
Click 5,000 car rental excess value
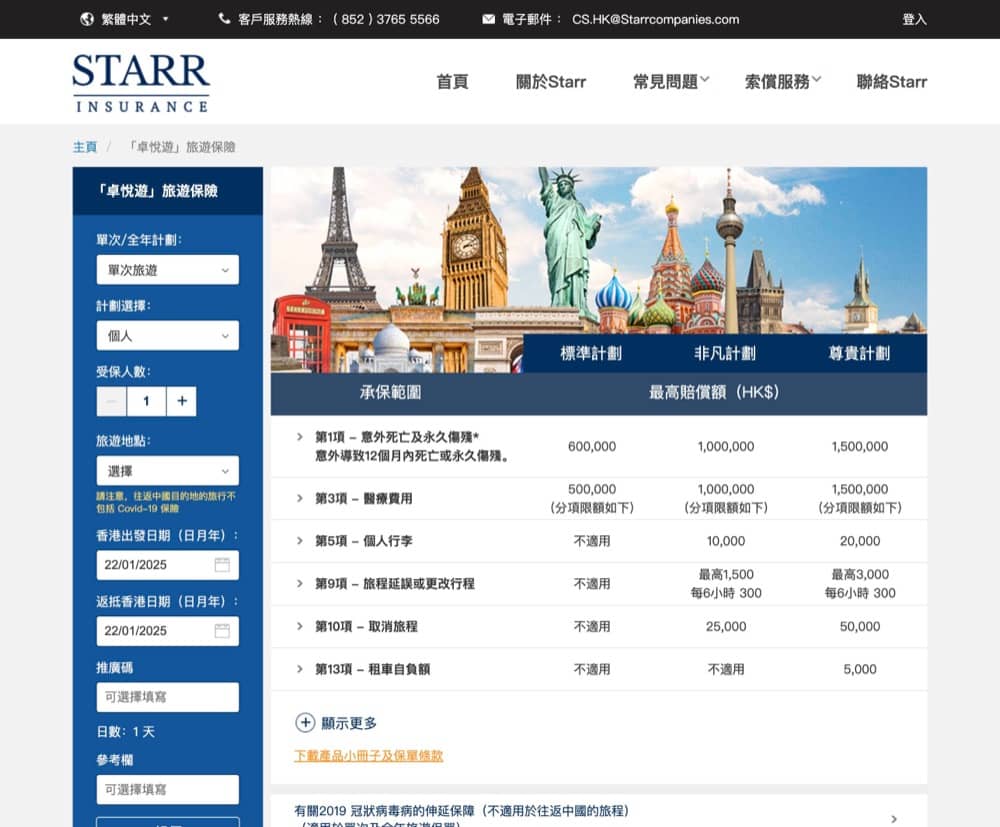860,669
